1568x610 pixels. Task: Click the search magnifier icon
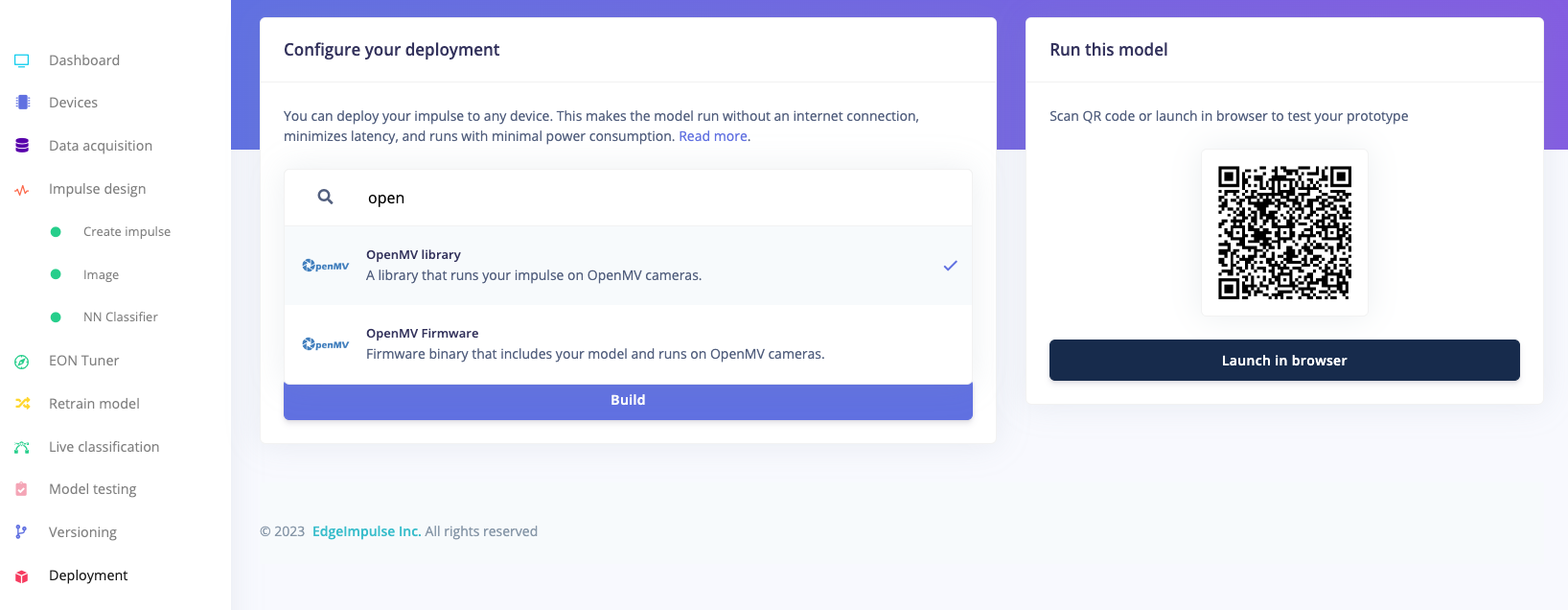(x=326, y=197)
